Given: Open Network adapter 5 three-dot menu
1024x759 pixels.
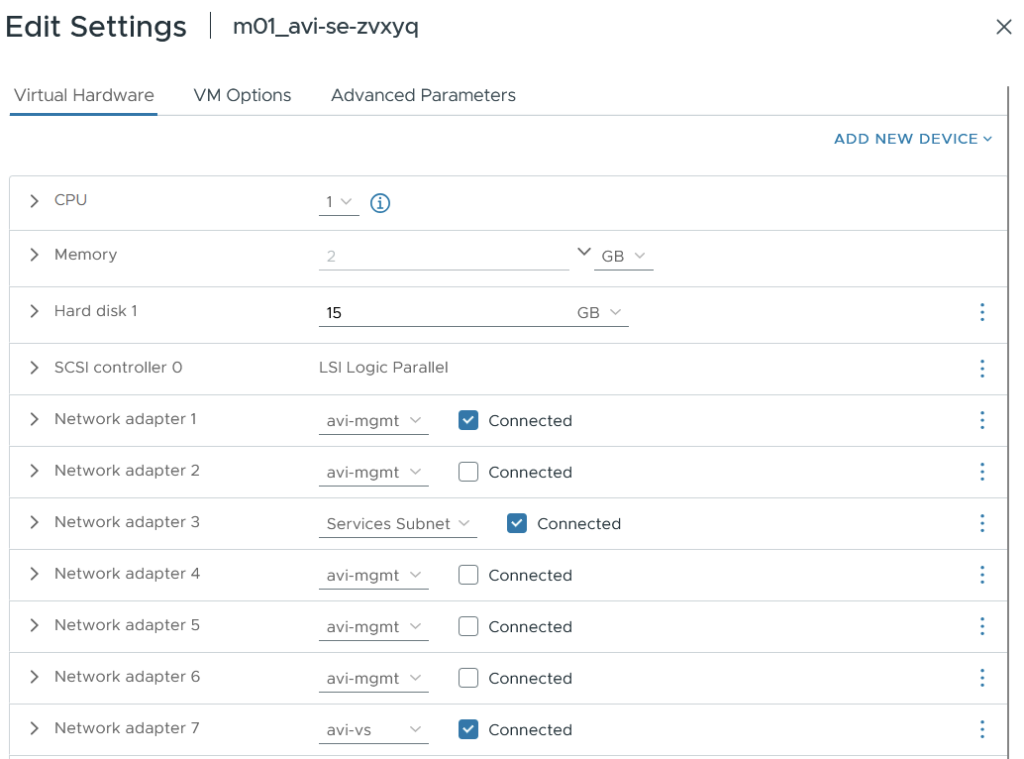Looking at the screenshot, I should (982, 626).
